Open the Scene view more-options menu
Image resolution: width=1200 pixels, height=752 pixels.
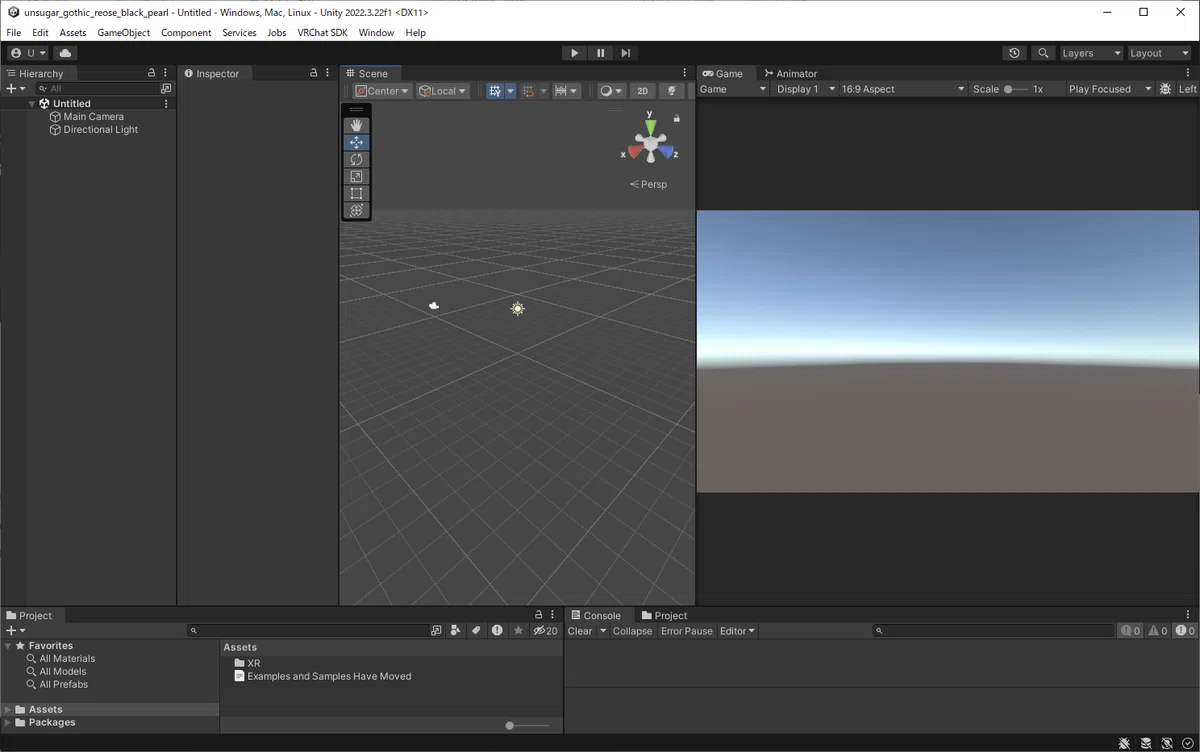coord(685,73)
